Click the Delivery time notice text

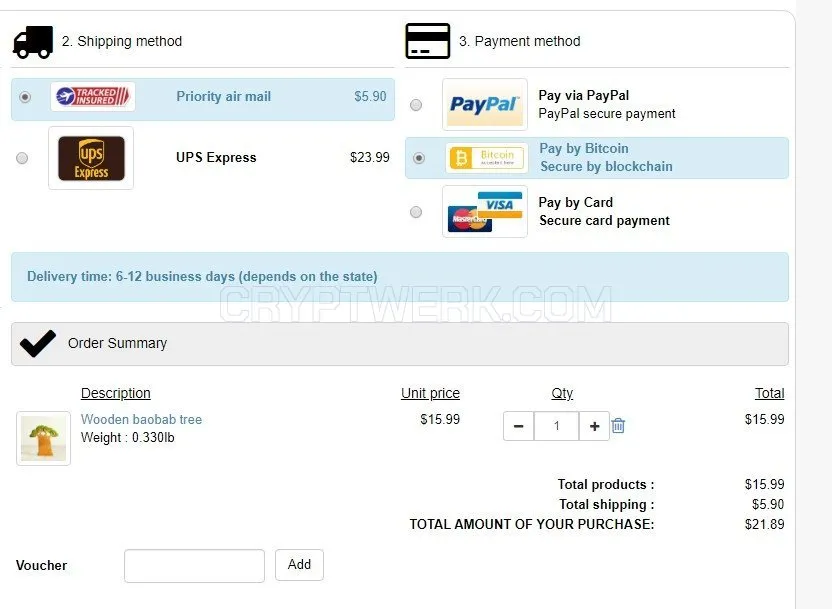pos(202,276)
